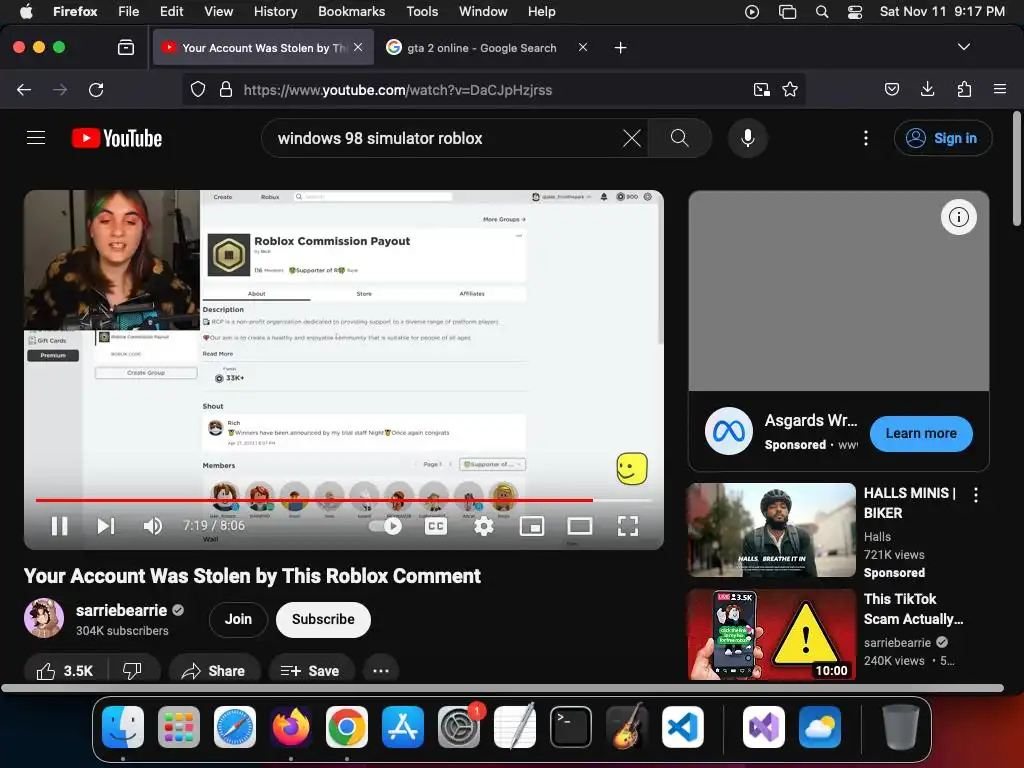Open Spotlight search in menu bar
Image resolution: width=1024 pixels, height=768 pixels.
pos(822,12)
